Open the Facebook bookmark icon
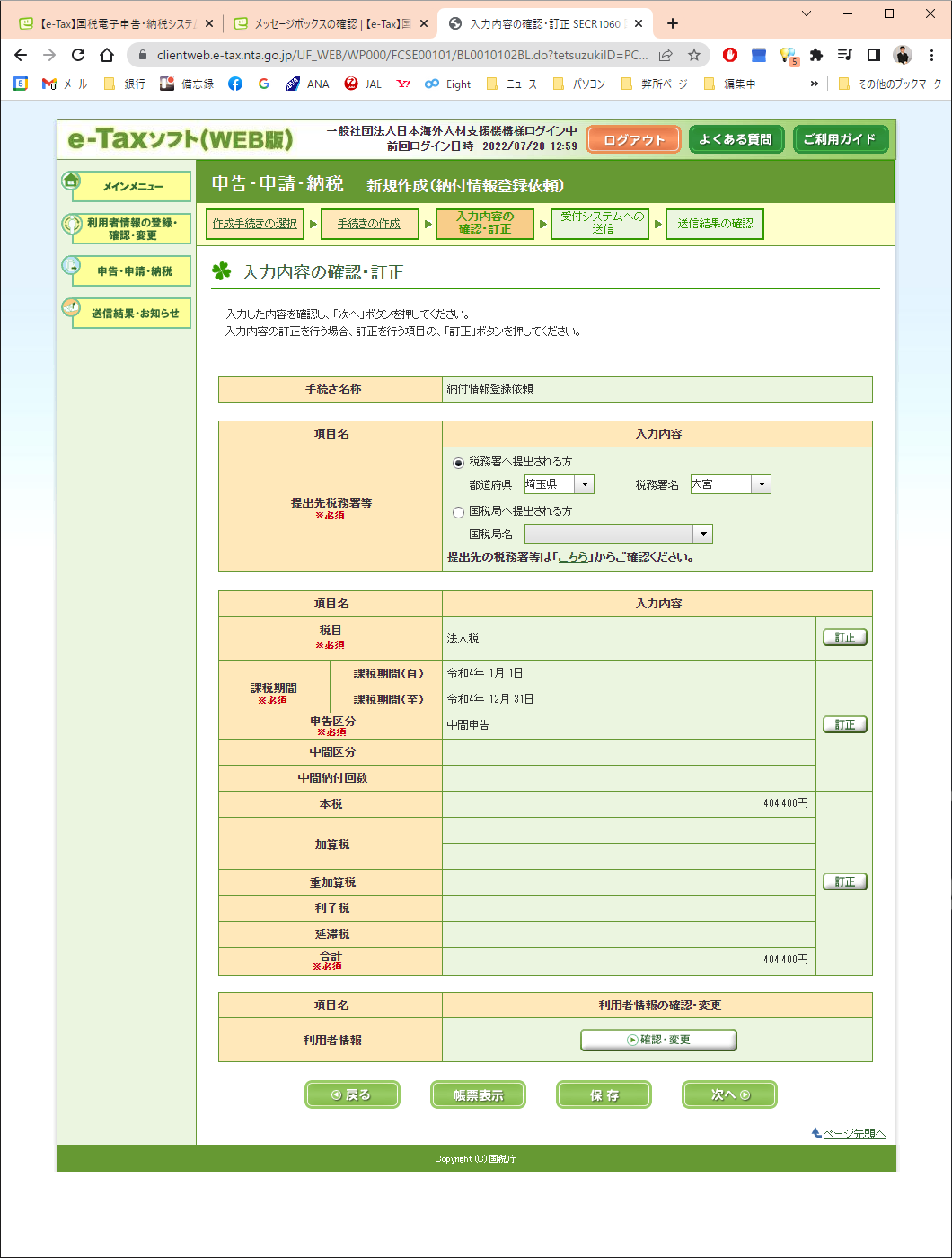This screenshot has height=1258, width=952. (235, 84)
